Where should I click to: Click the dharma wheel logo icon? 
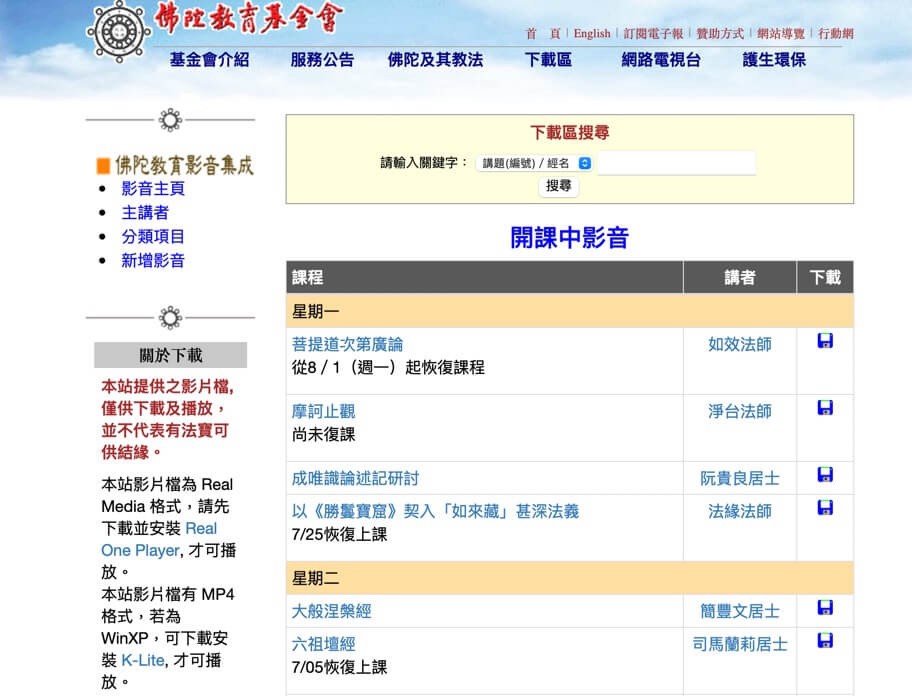(119, 30)
